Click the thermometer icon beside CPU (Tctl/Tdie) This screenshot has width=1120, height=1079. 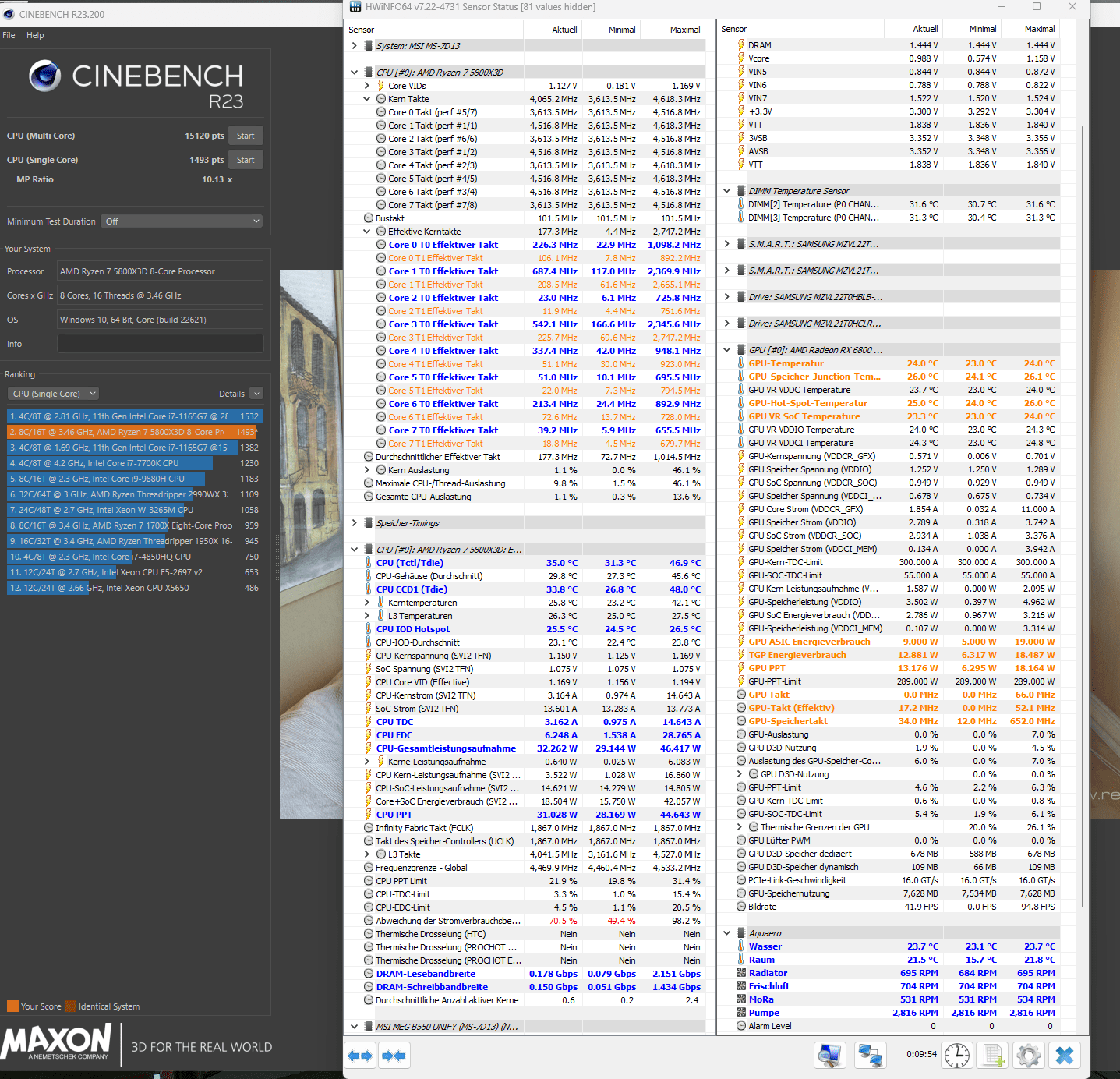(369, 563)
